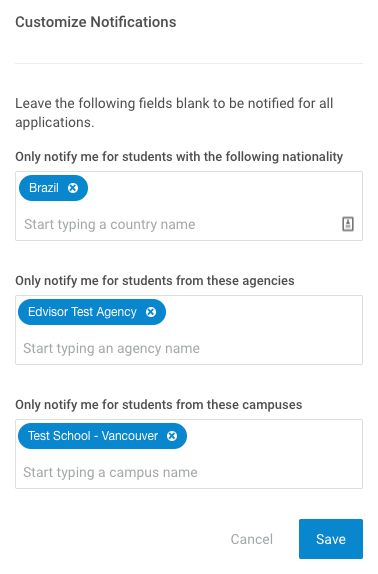The image size is (378, 574).
Task: Click the 'Leave the following fields blank' text
Action: [174, 113]
